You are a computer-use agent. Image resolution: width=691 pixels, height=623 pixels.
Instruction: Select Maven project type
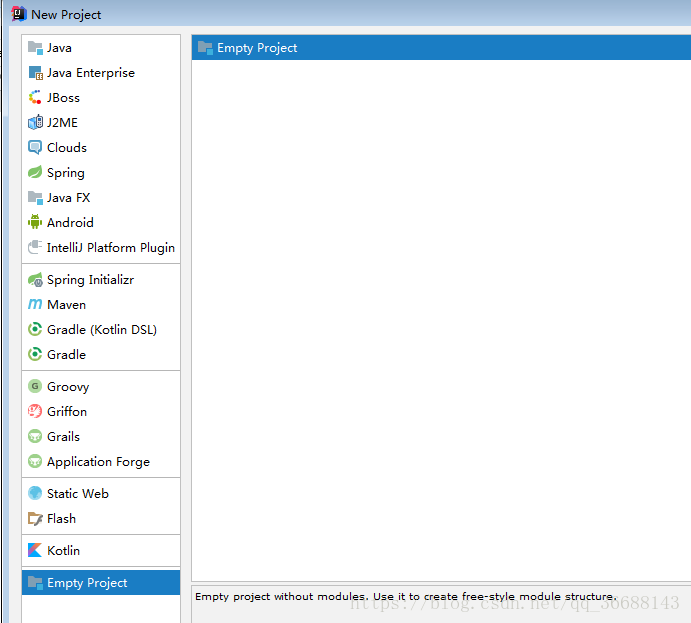101,304
